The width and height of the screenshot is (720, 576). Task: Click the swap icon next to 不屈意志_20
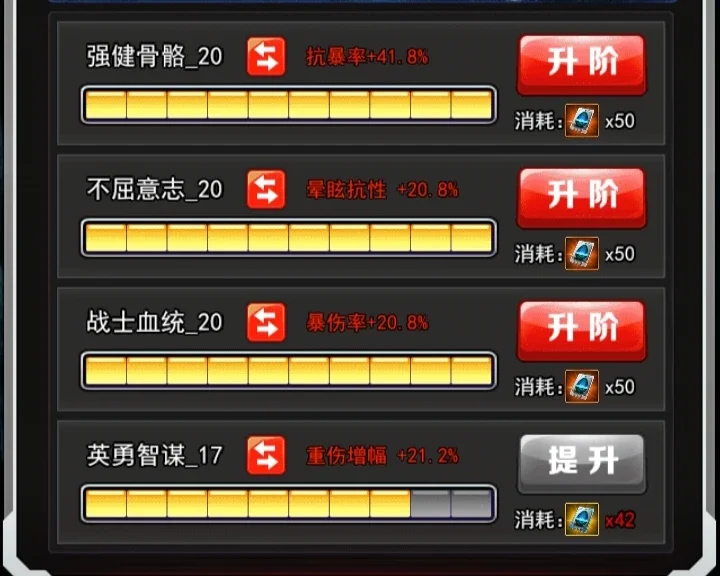click(x=266, y=189)
